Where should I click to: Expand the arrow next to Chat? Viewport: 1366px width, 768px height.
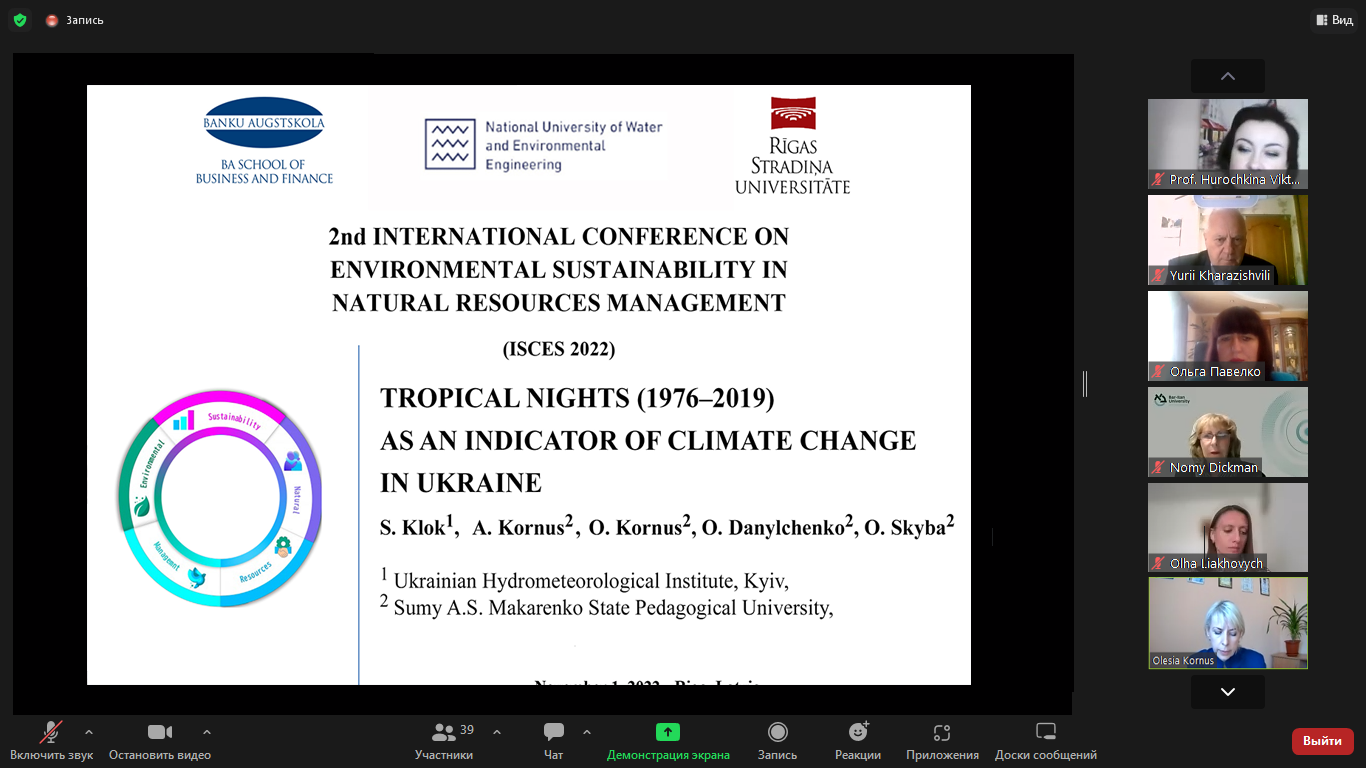587,732
